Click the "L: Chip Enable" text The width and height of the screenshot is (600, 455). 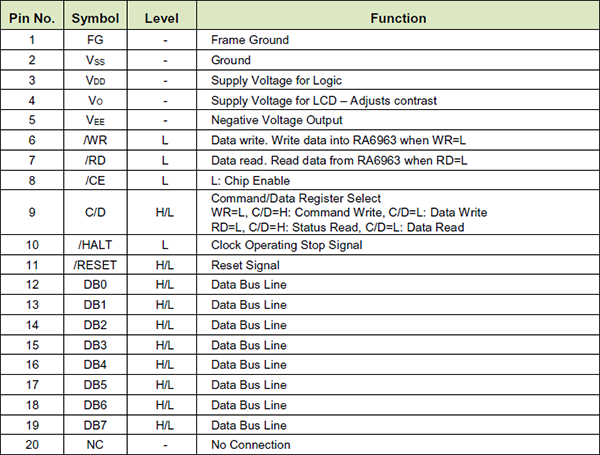[252, 181]
